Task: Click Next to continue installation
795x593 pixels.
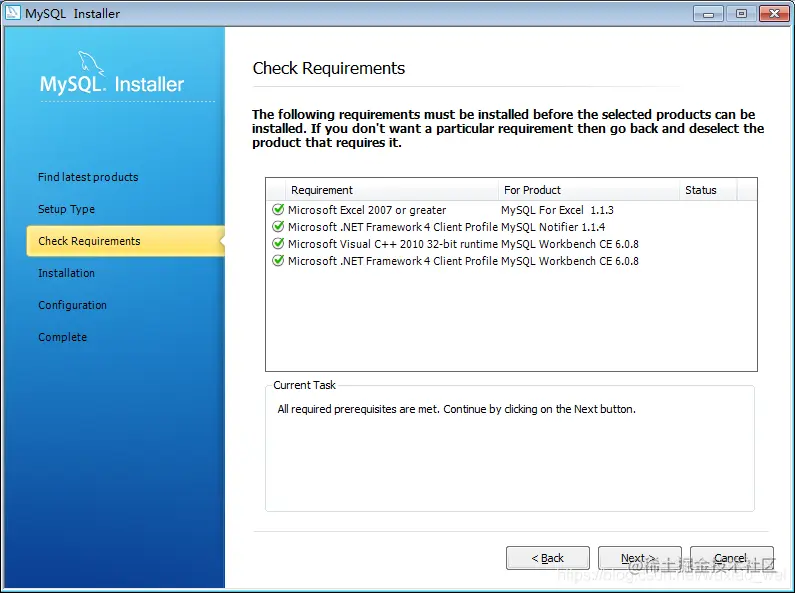Action: (640, 558)
